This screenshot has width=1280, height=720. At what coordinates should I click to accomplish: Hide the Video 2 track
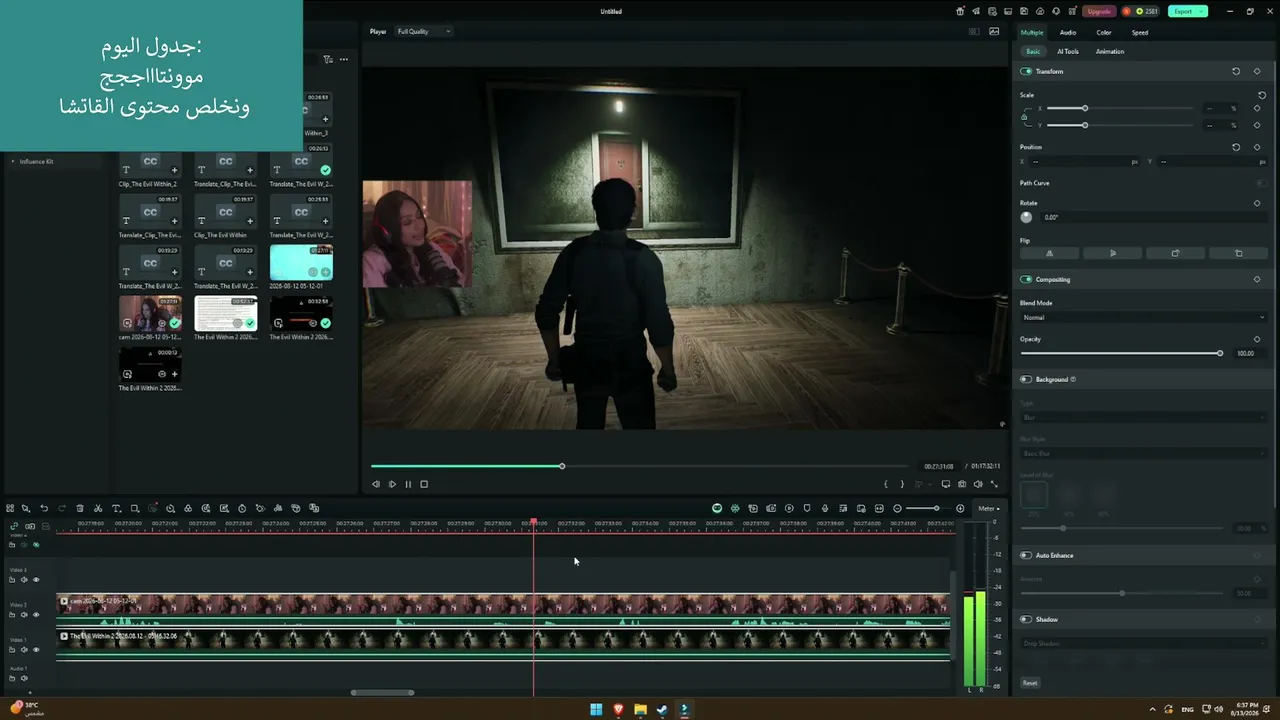click(x=36, y=615)
